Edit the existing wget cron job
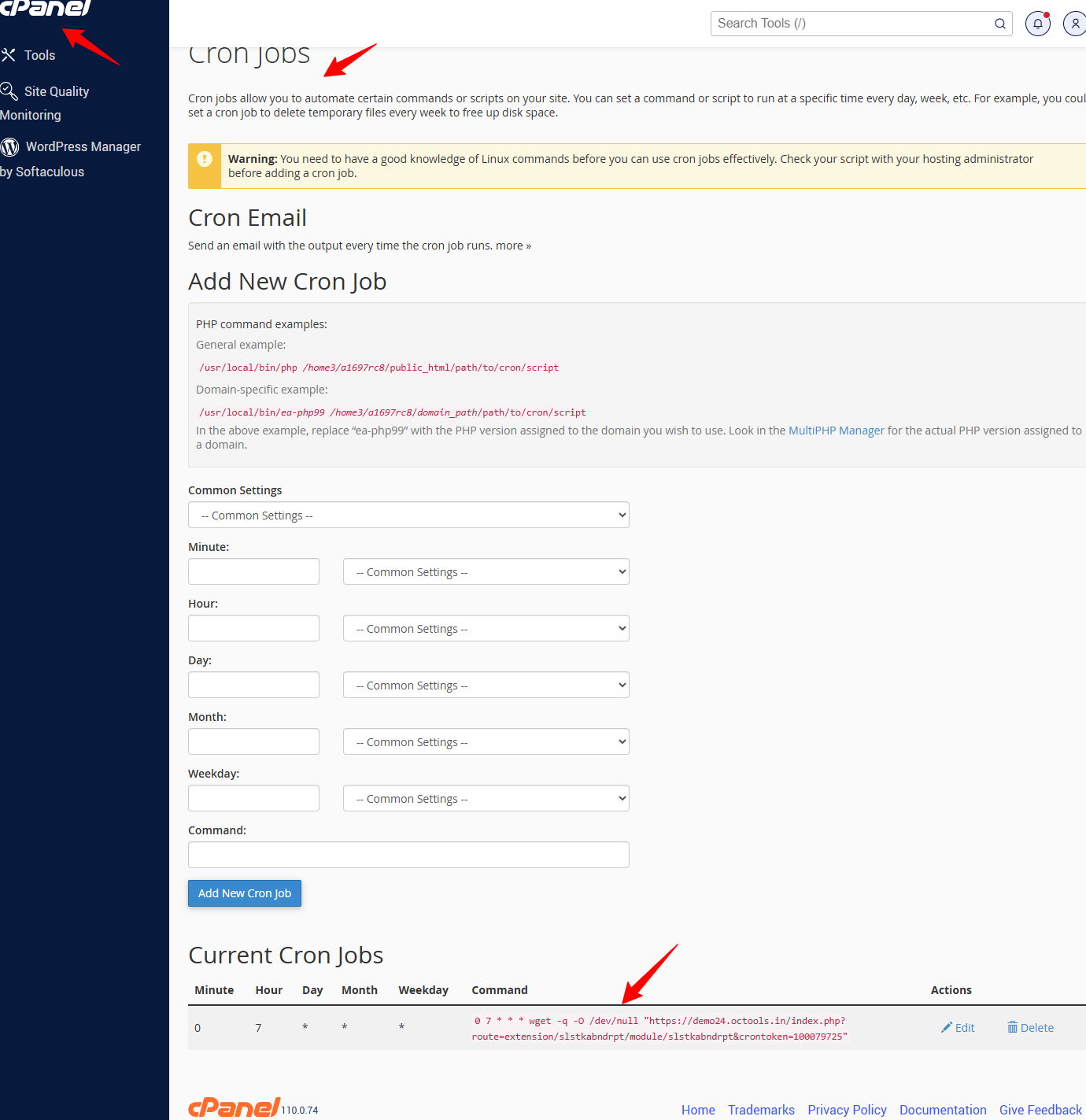This screenshot has width=1086, height=1120. [958, 1028]
